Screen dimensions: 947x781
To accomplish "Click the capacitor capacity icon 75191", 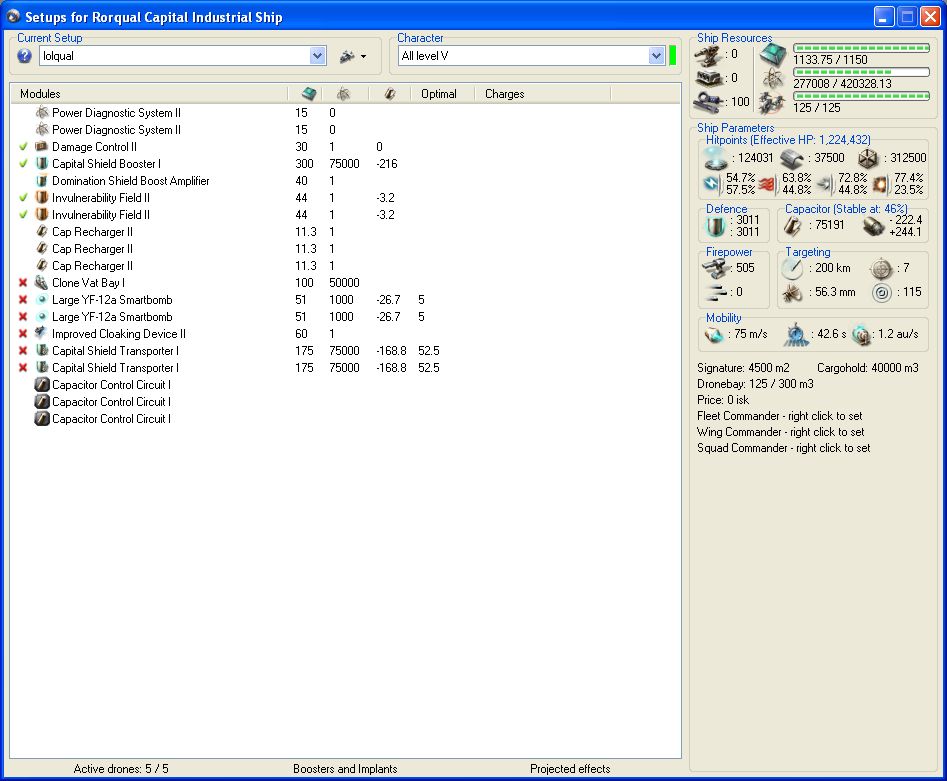I will pyautogui.click(x=792, y=226).
